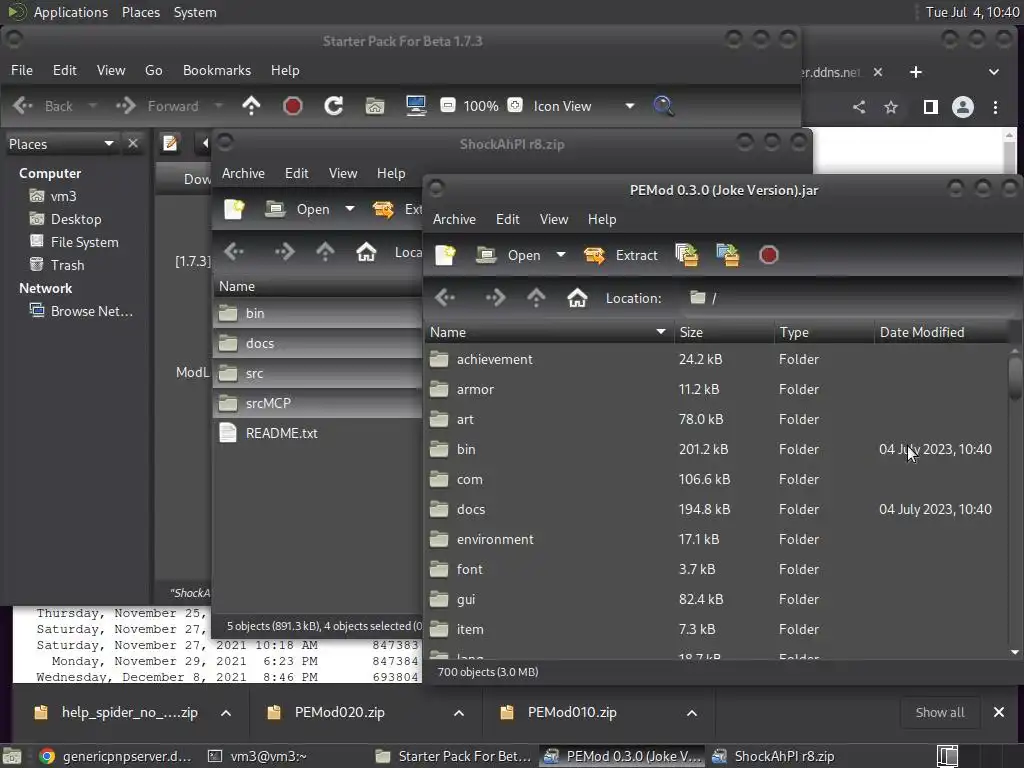Click back arrow in ShockAhPI window
The image size is (1024, 768).
[234, 251]
